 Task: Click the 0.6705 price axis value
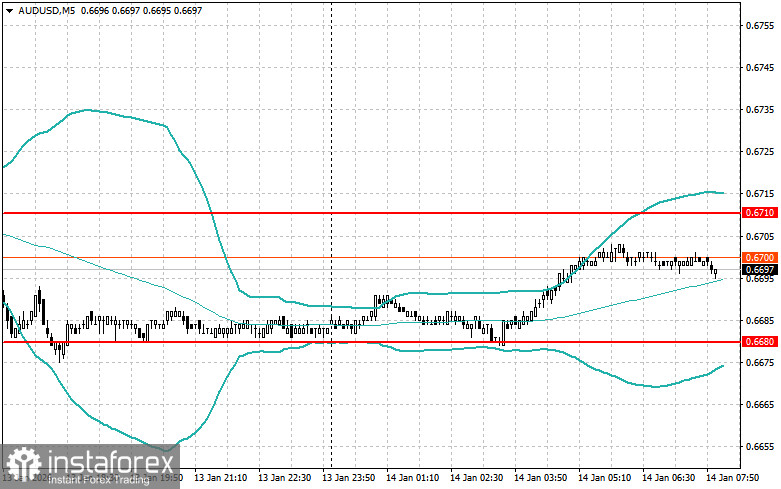(760, 236)
